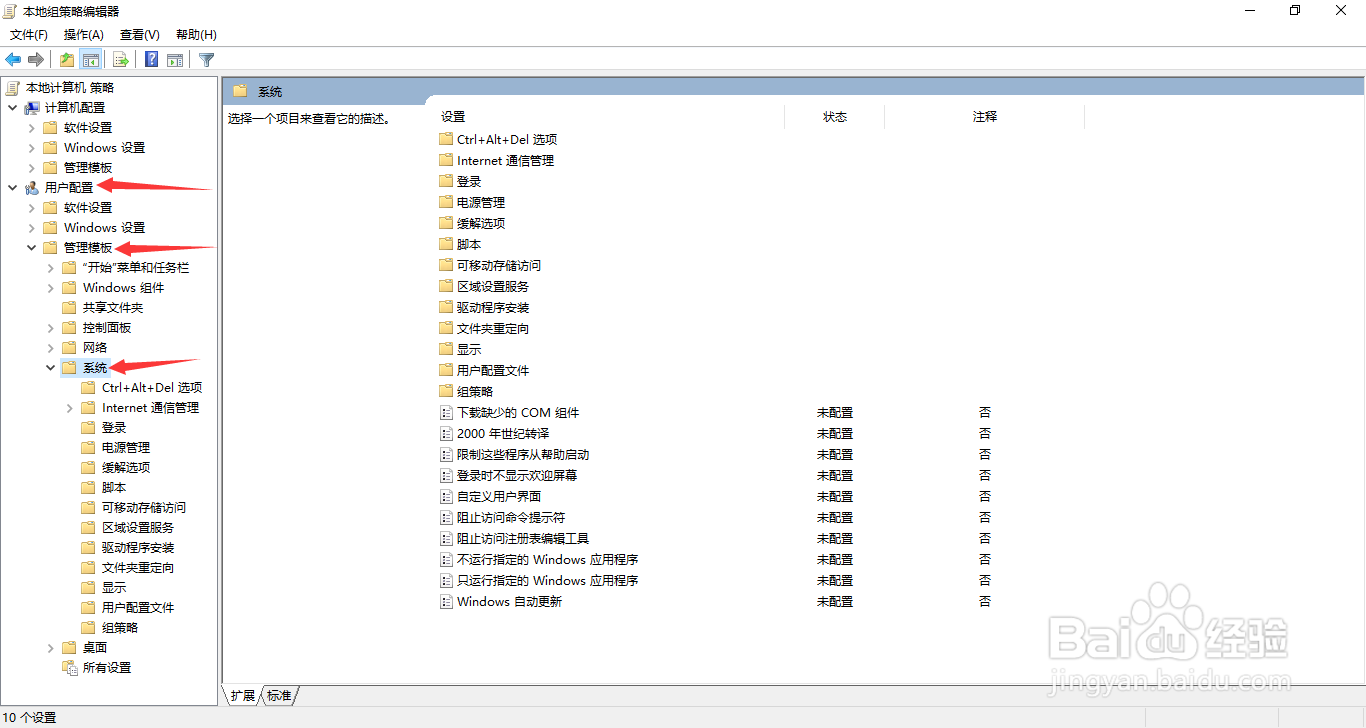Click the filter funnel icon

point(206,59)
